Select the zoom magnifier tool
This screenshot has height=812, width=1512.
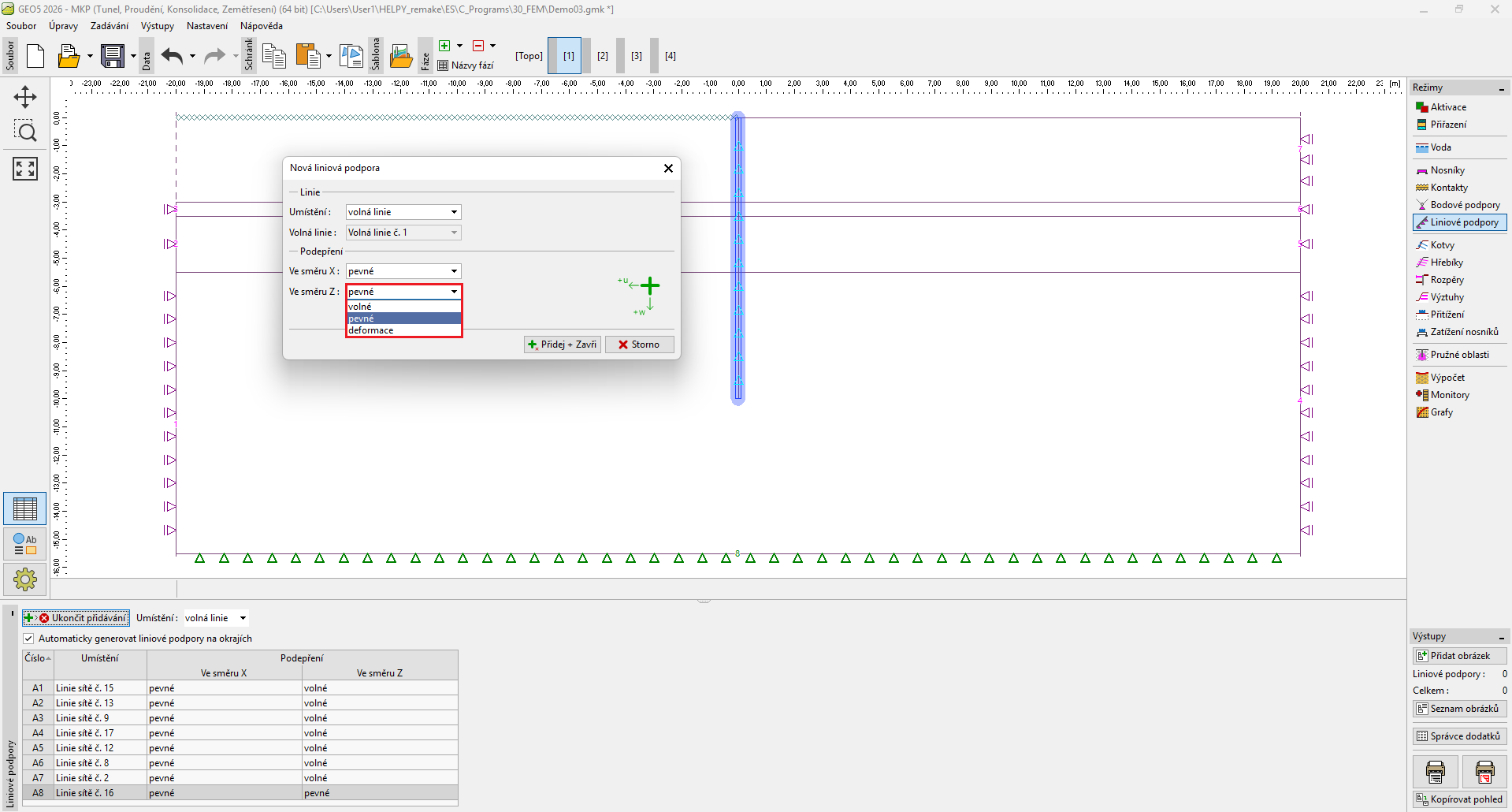25,132
